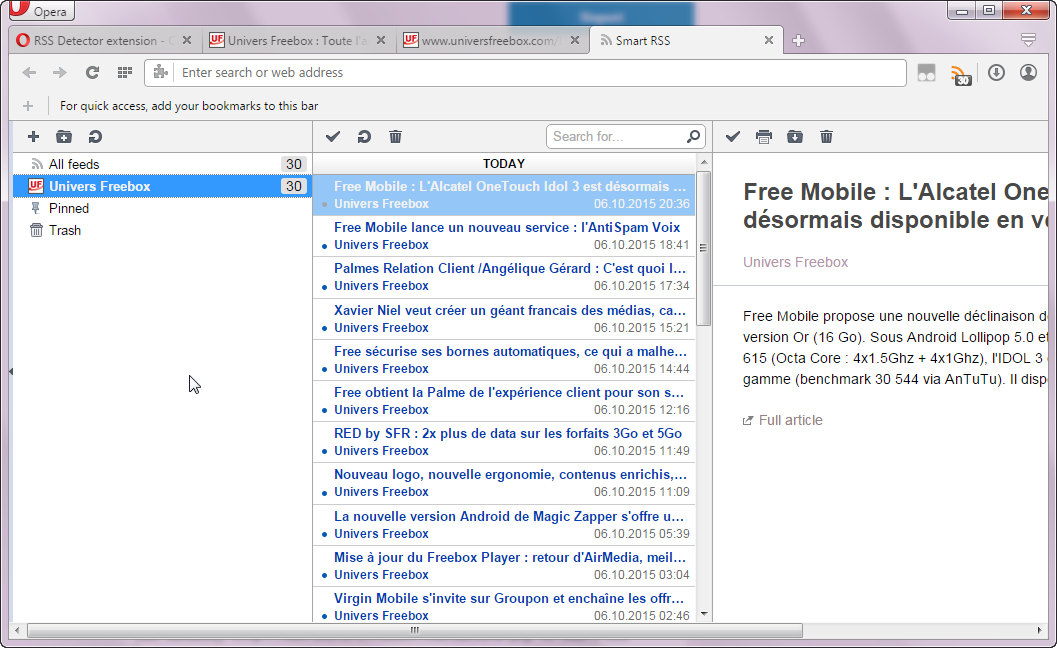Image resolution: width=1057 pixels, height=648 pixels.
Task: Open a new browser tab
Action: pyautogui.click(x=798, y=40)
